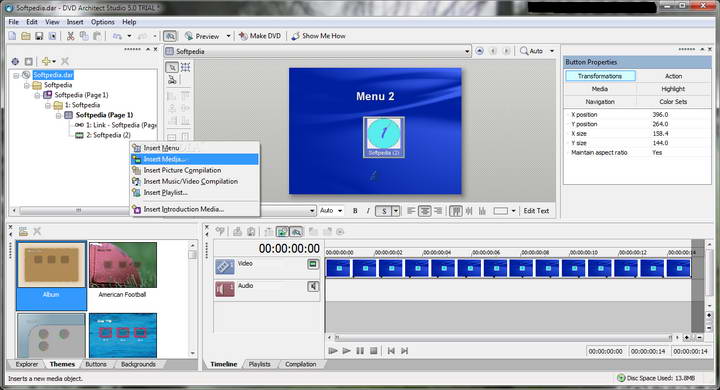The image size is (720, 390).
Task: Collapse the 1: Softpedia folder node
Action: pyautogui.click(x=48, y=105)
